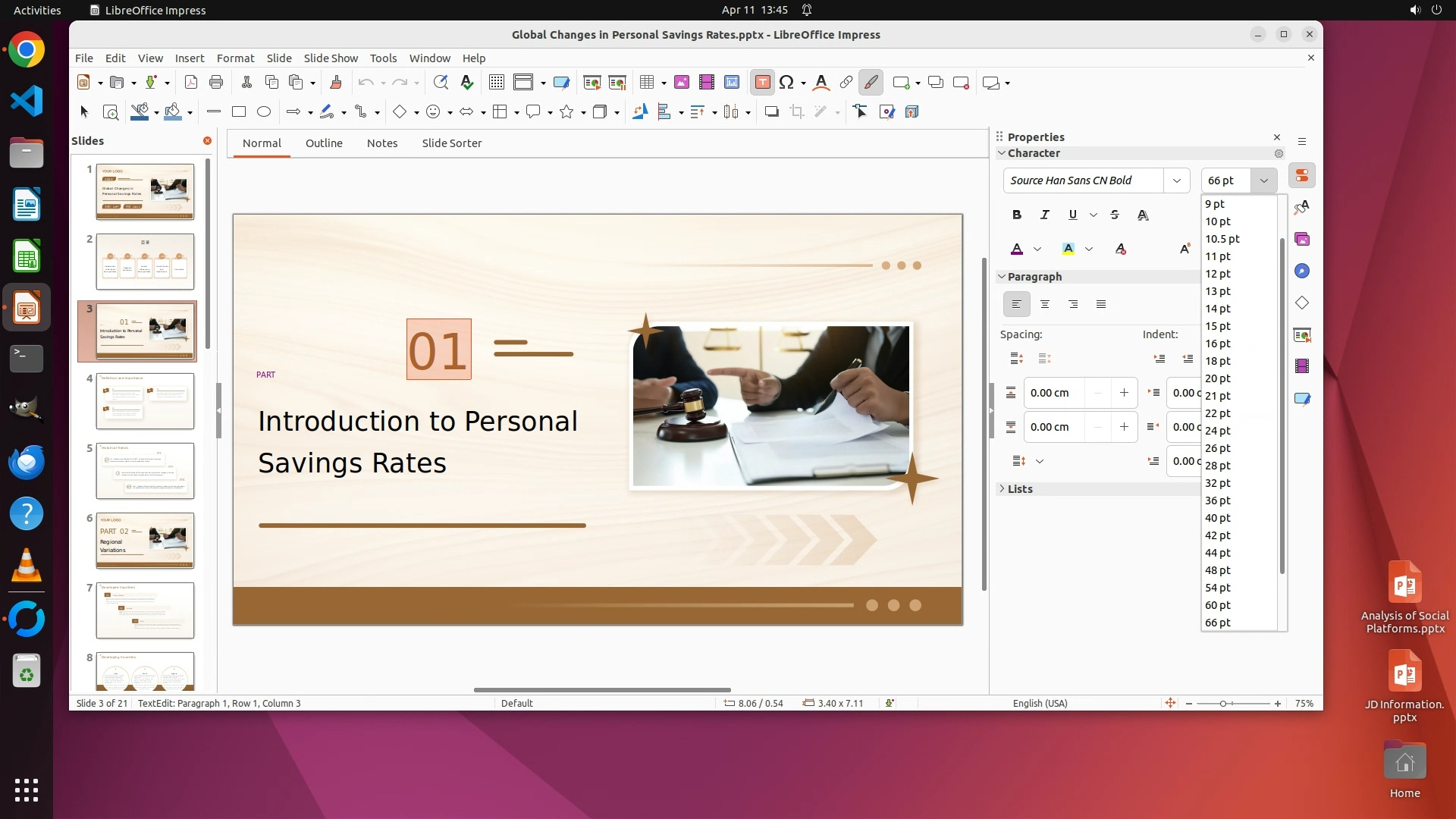Toggle italic text formatting
The image size is (1456, 819).
click(1045, 215)
